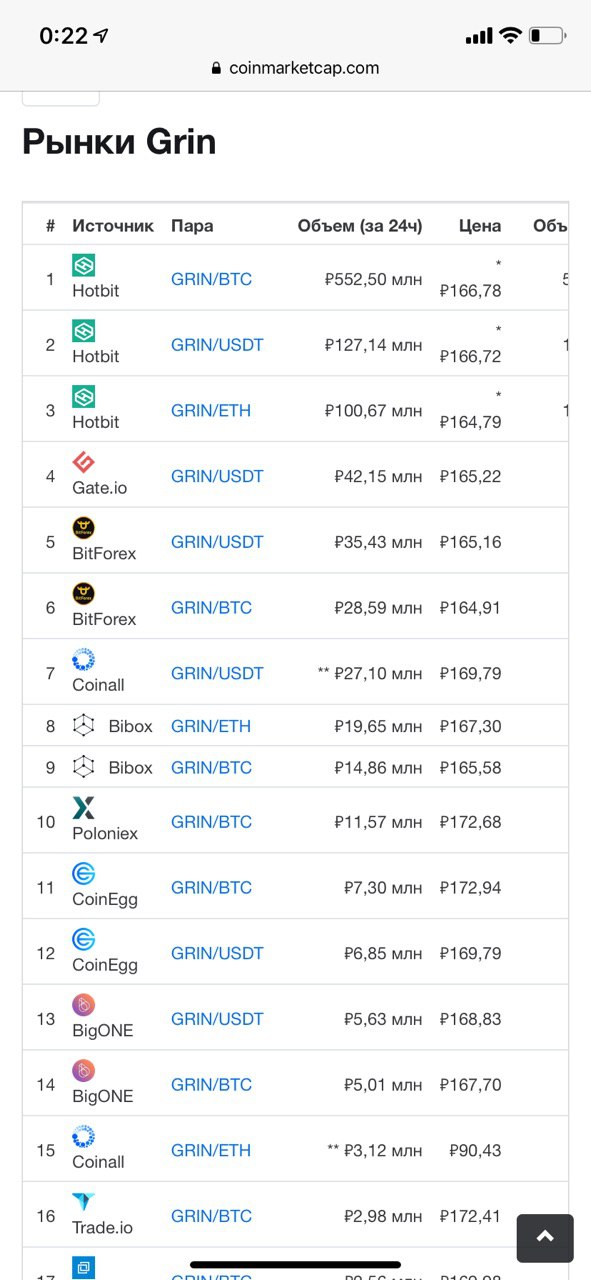
Task: Tap the Gate.io exchange logo
Action: point(84,462)
